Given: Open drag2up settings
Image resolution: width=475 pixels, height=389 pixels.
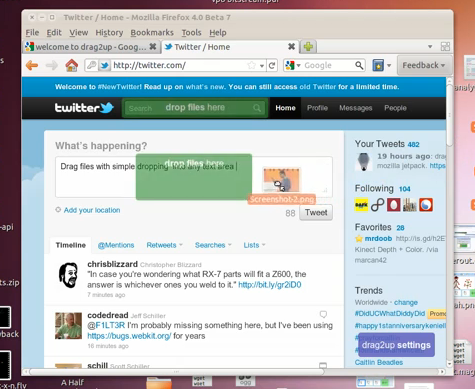Looking at the screenshot, I should click(396, 345).
